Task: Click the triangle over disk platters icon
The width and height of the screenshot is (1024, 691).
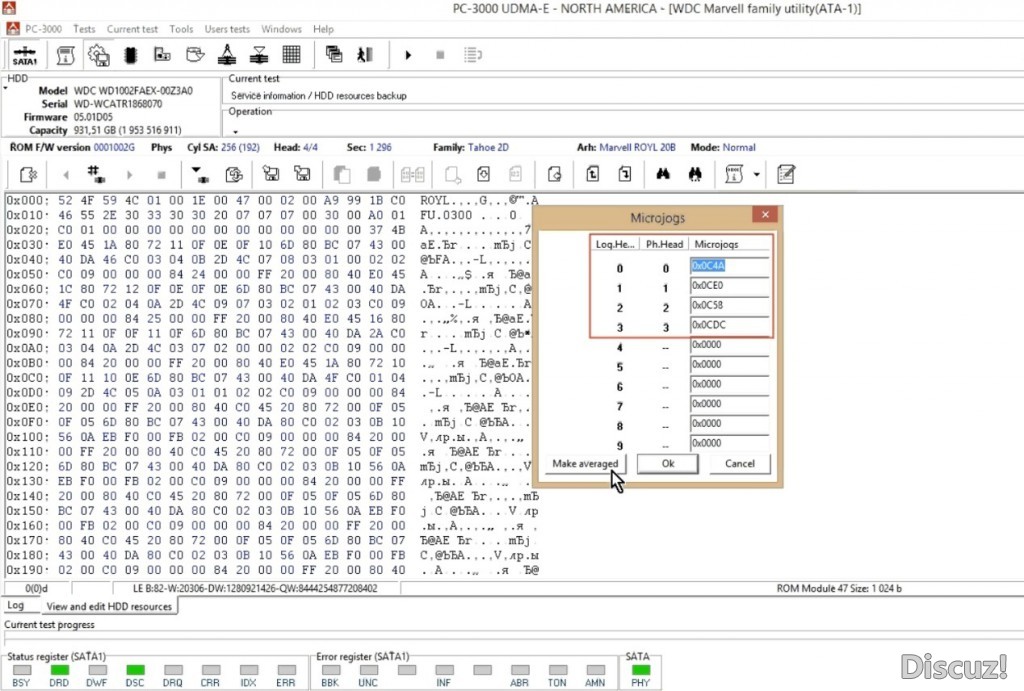Action: tap(259, 55)
